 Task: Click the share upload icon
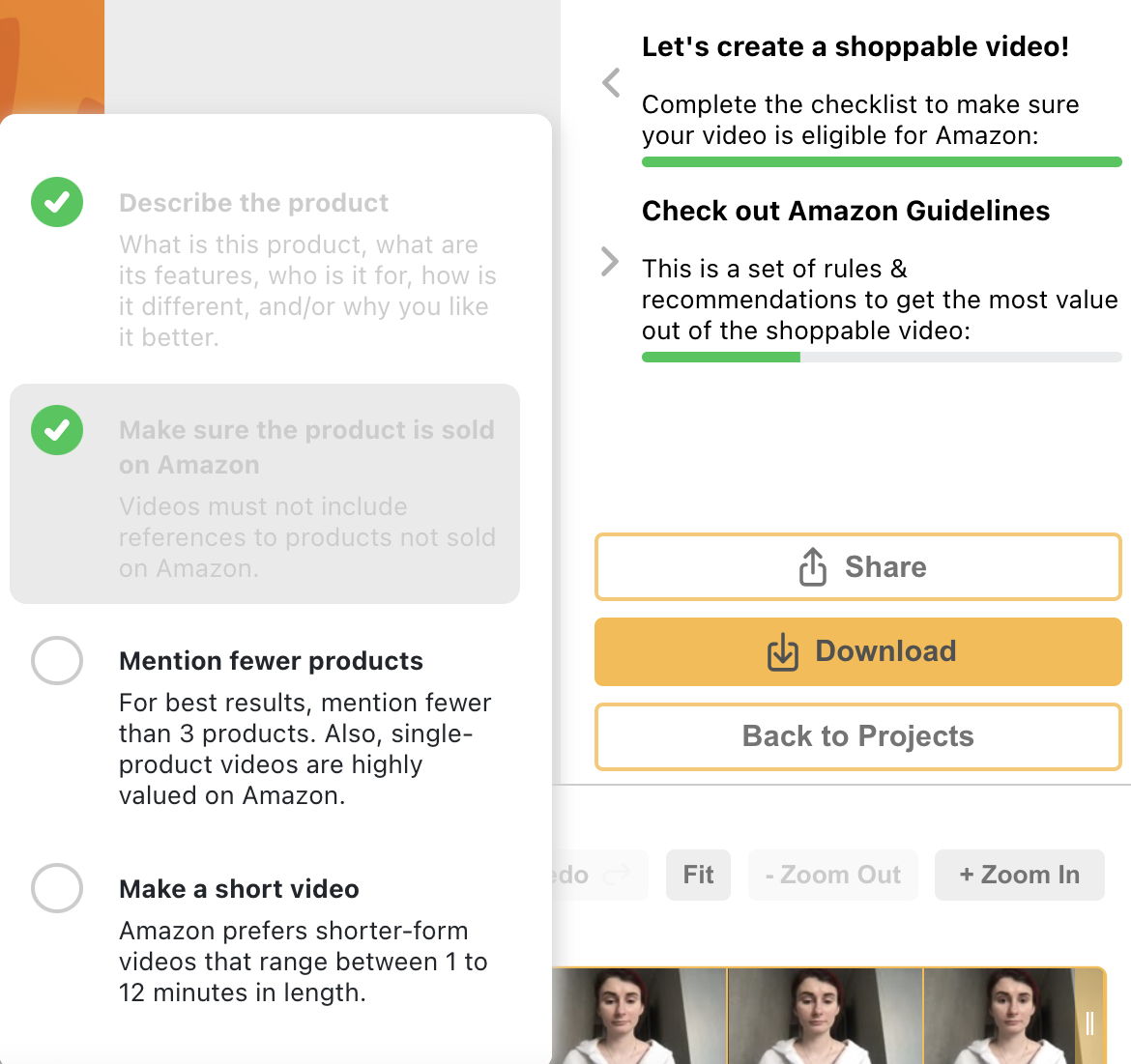point(812,566)
